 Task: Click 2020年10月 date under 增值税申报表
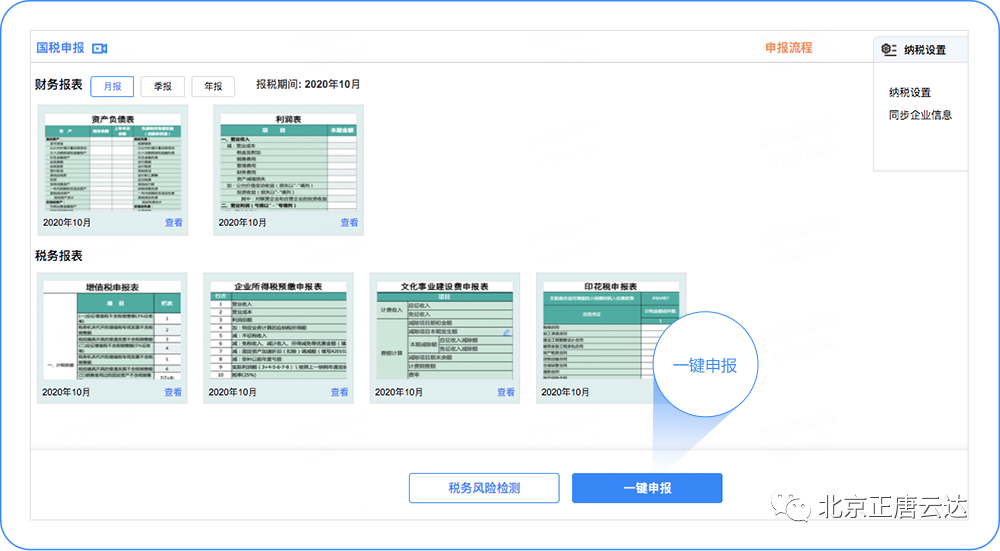coord(66,392)
